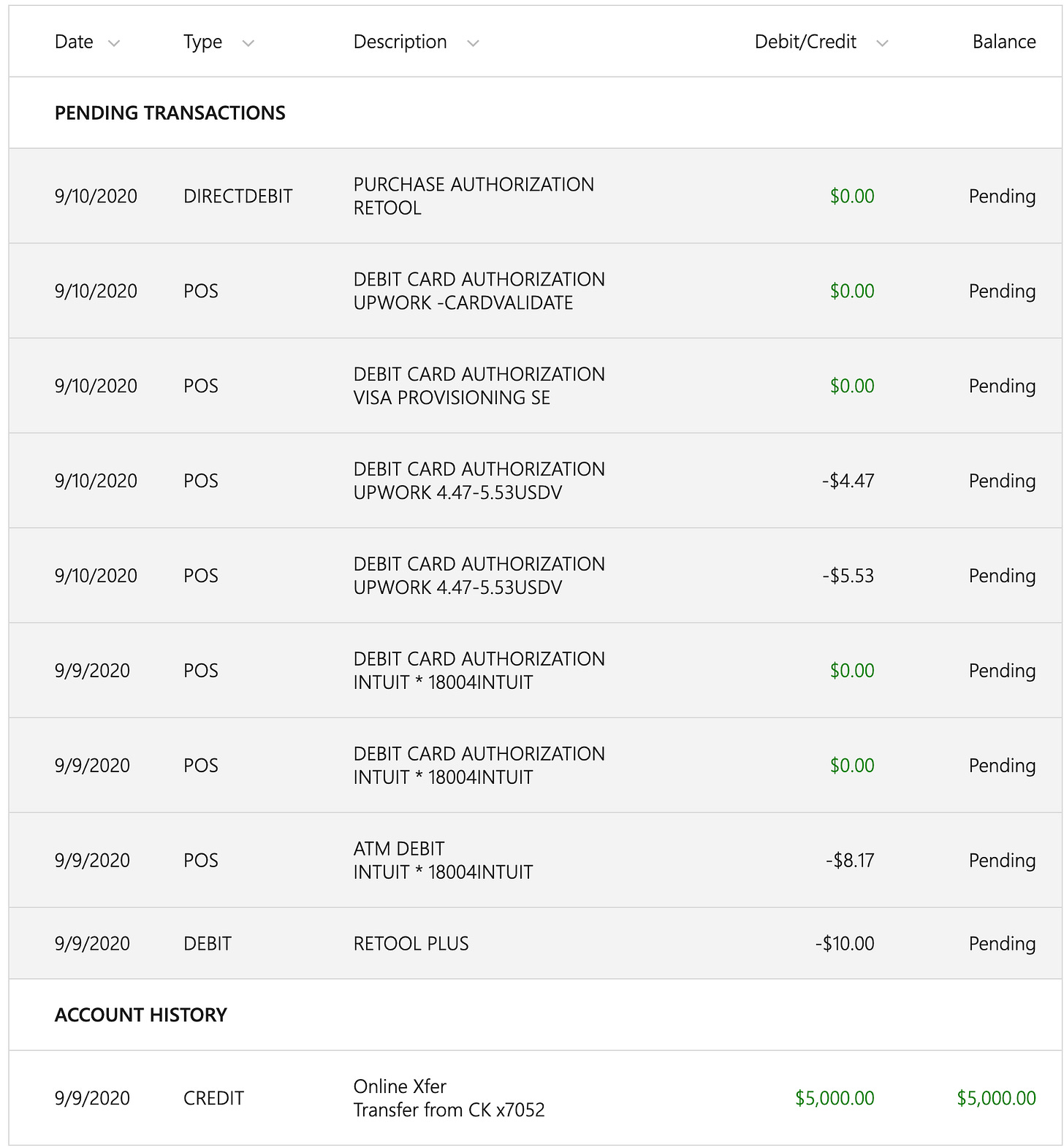The image size is (1064, 1147).
Task: Click the Description column header label
Action: (400, 42)
